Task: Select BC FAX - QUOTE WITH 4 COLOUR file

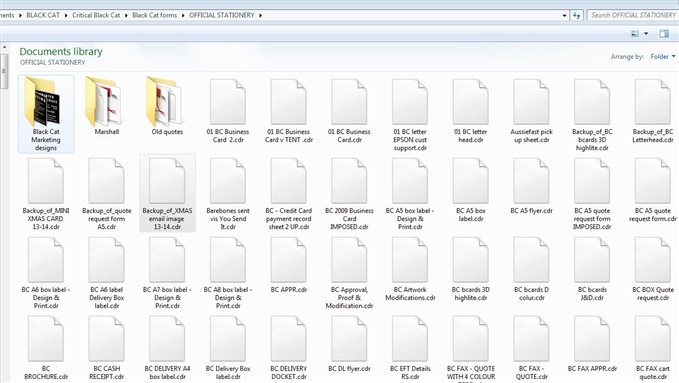Action: point(471,349)
